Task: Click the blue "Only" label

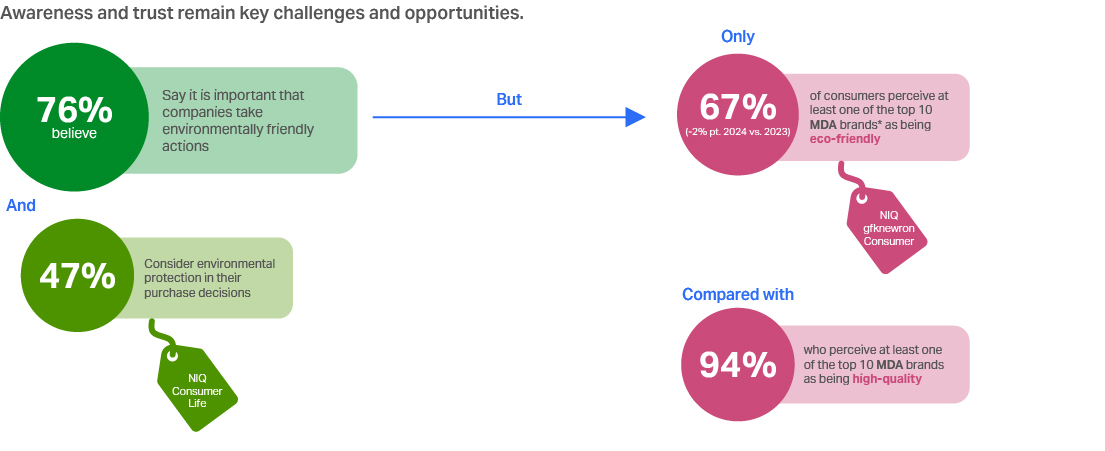Action: point(738,37)
